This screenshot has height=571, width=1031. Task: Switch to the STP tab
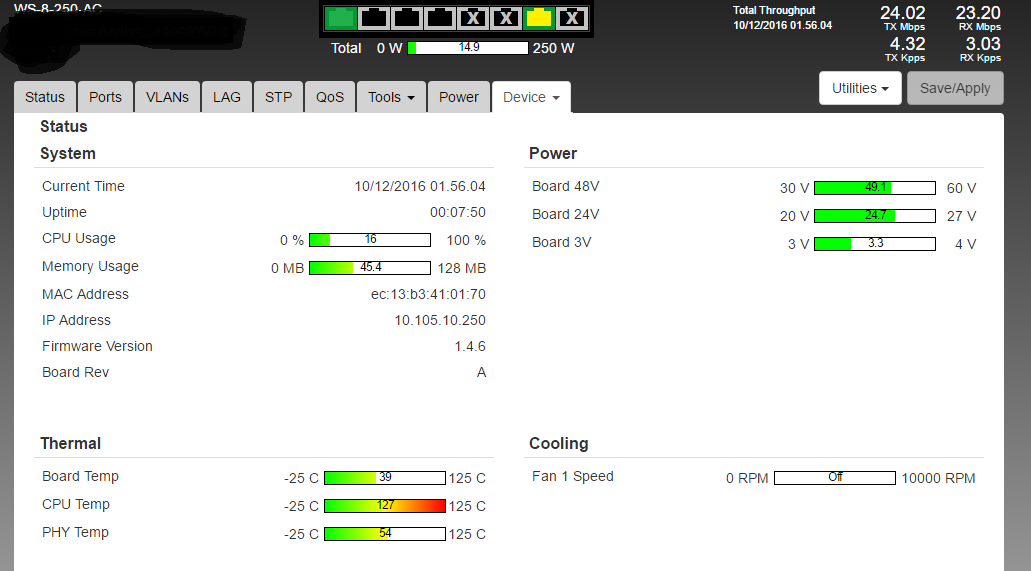278,97
